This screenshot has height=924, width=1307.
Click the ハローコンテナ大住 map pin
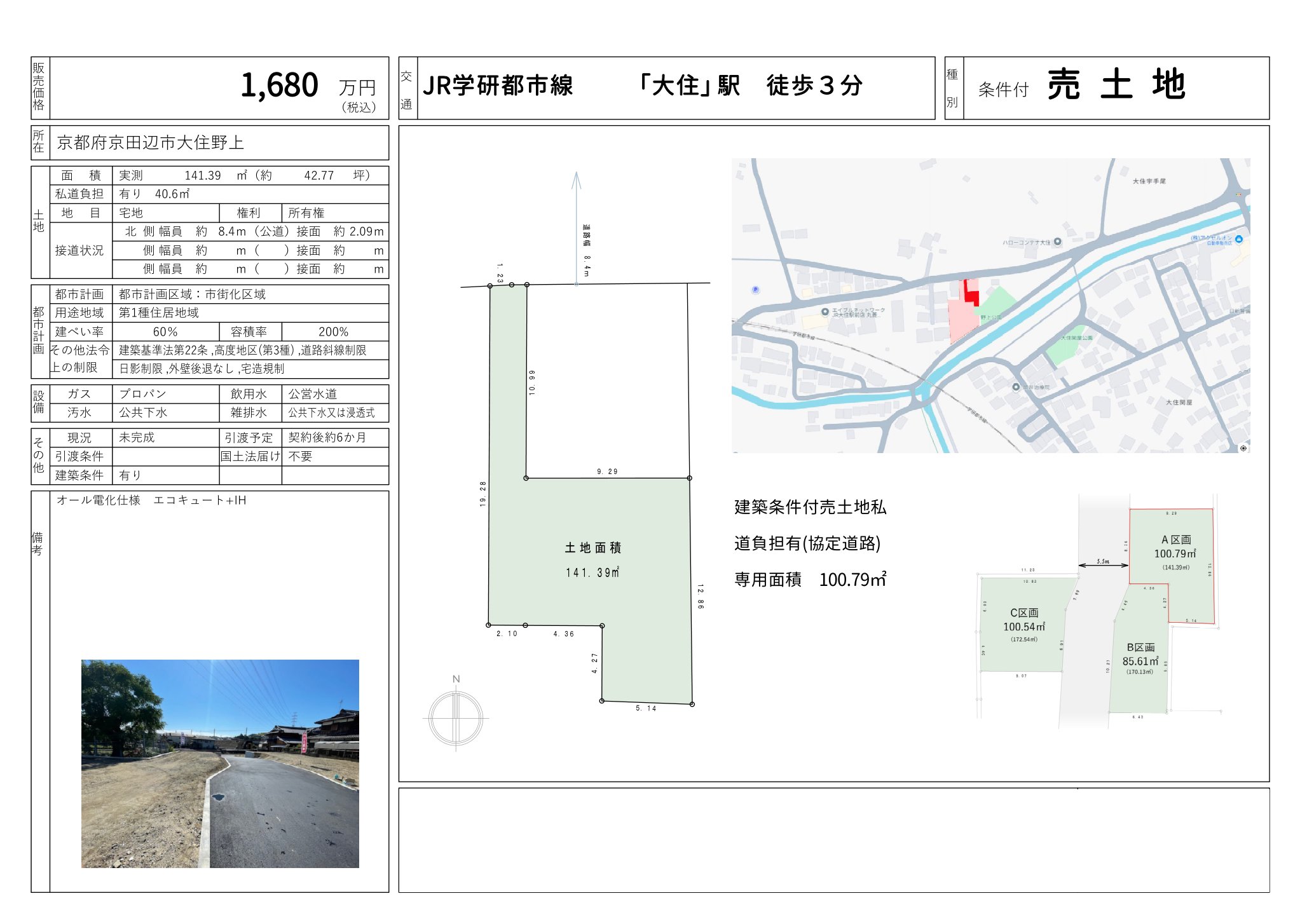pos(1057,241)
